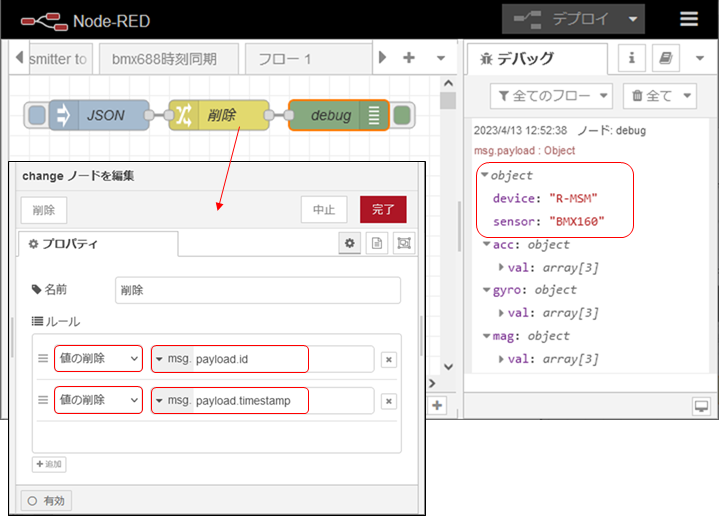The image size is (719, 516).
Task: Collapse the object tree in debug output
Action: click(x=485, y=175)
